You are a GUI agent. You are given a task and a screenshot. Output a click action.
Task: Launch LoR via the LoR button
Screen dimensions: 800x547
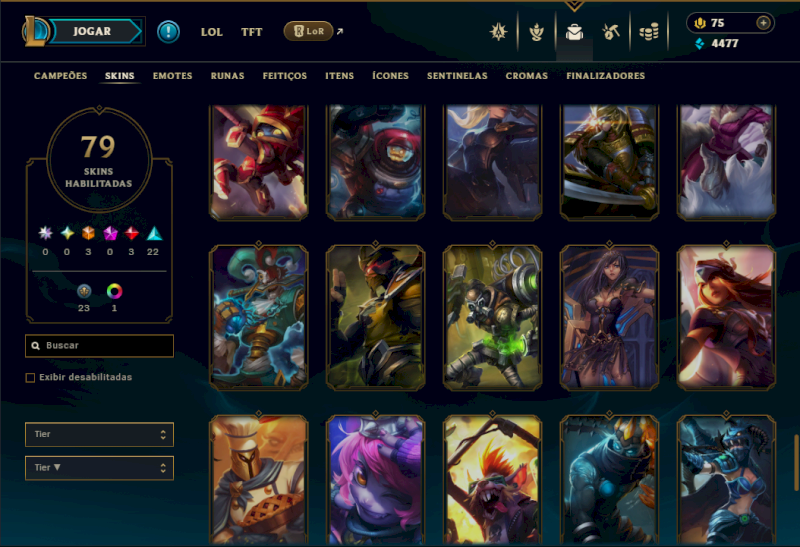(x=308, y=31)
